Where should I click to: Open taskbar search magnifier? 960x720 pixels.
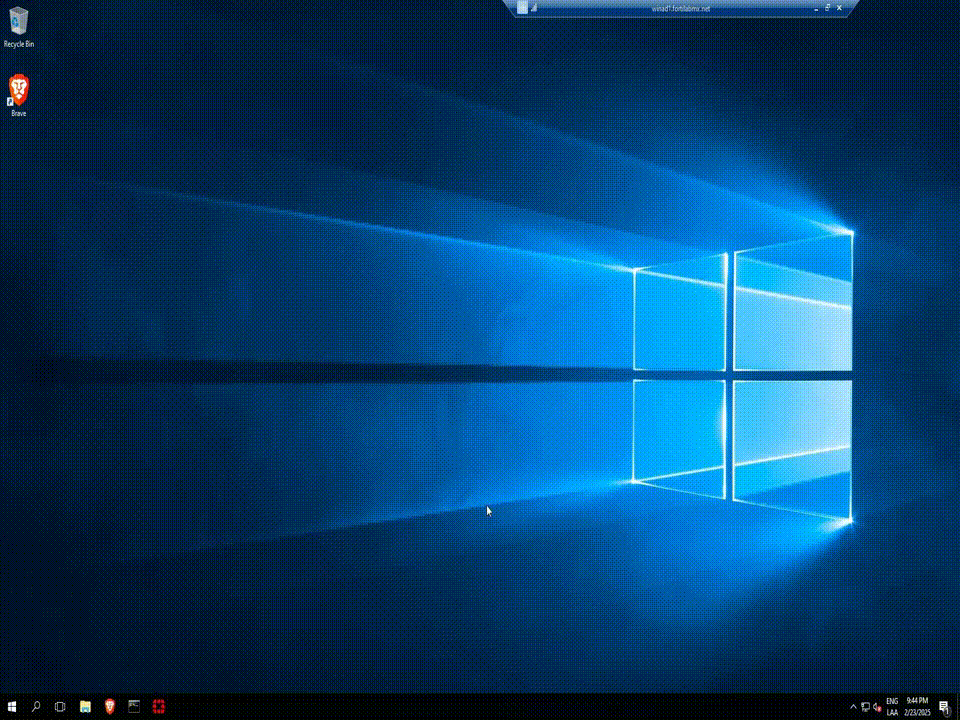point(36,707)
